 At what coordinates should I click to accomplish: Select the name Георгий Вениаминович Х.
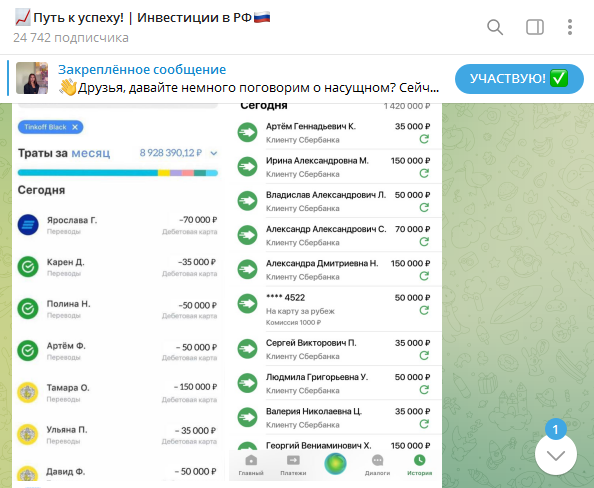[x=318, y=446]
